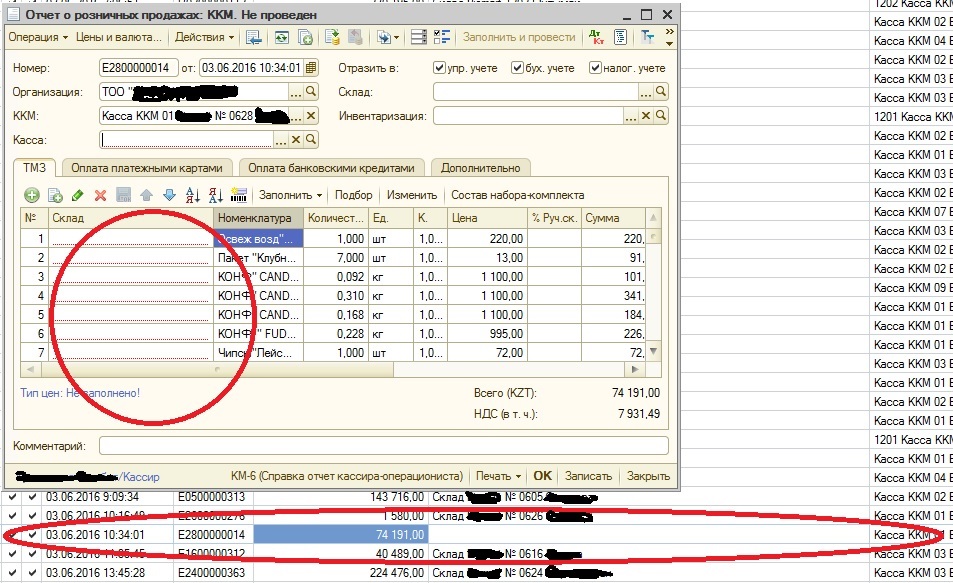Click the Записать button
This screenshot has height=583, width=953.
click(x=588, y=476)
